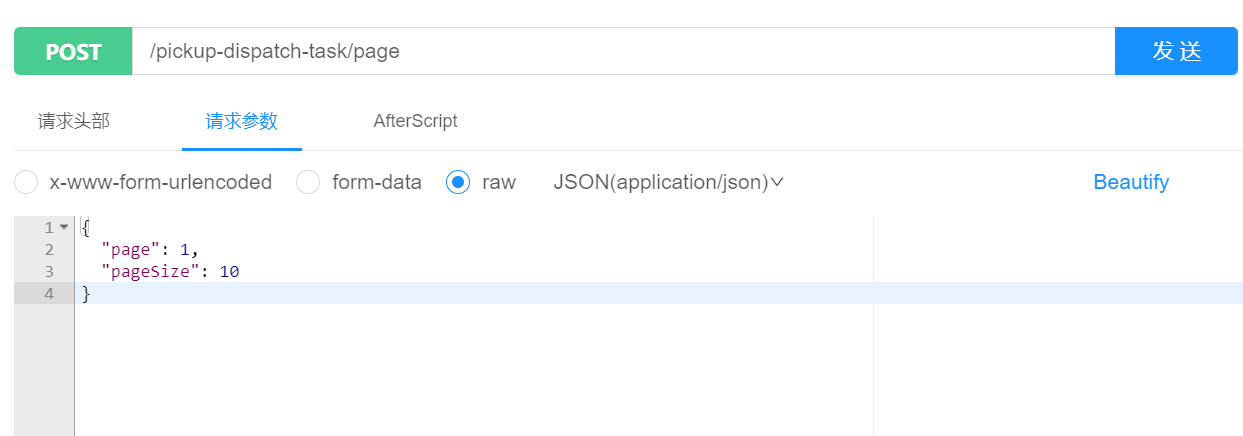
Task: Click the value 10 in the JSON body
Action: pyautogui.click(x=229, y=271)
